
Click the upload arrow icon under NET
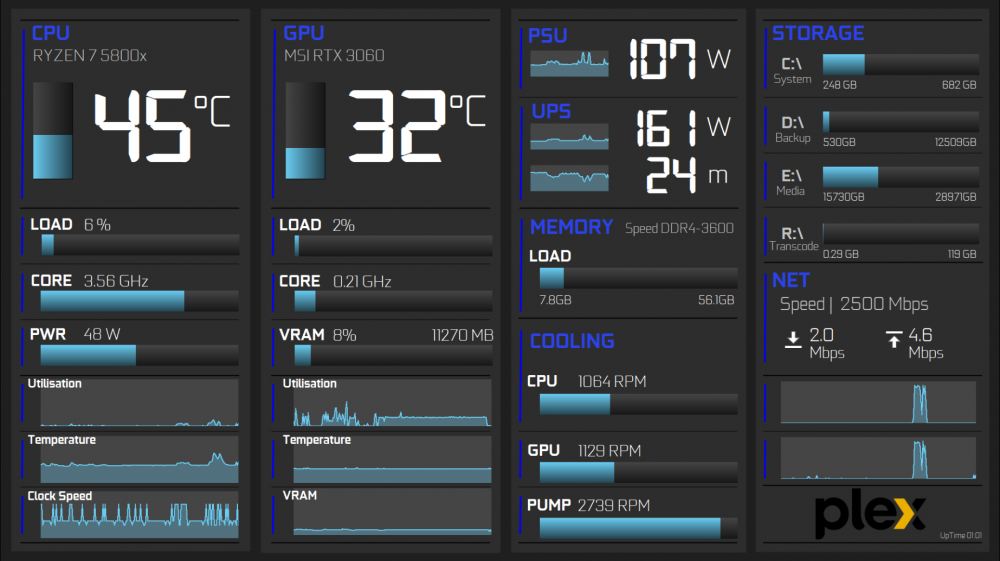(893, 340)
